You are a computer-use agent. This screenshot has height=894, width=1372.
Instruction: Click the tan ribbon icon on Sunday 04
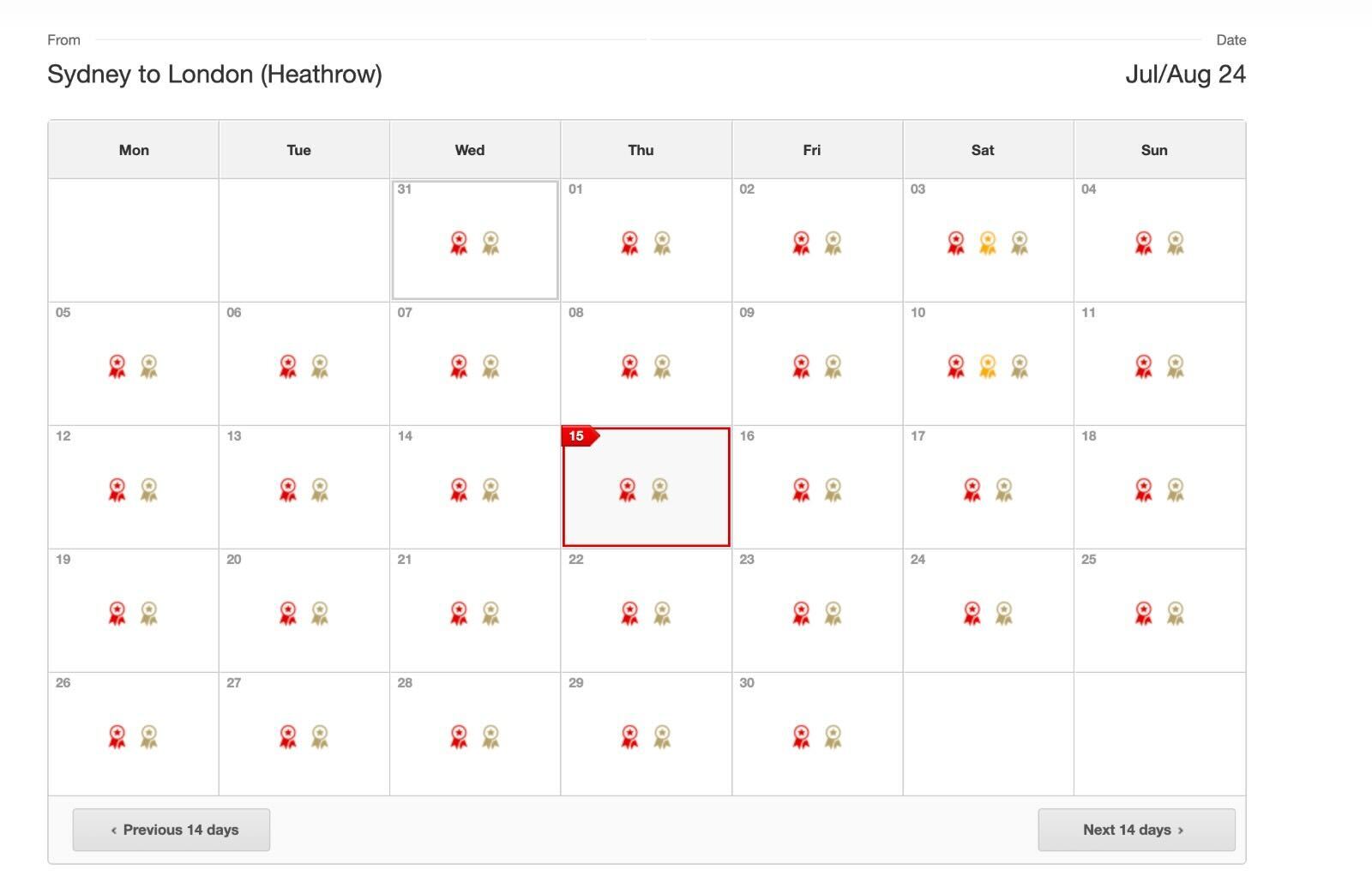1176,243
